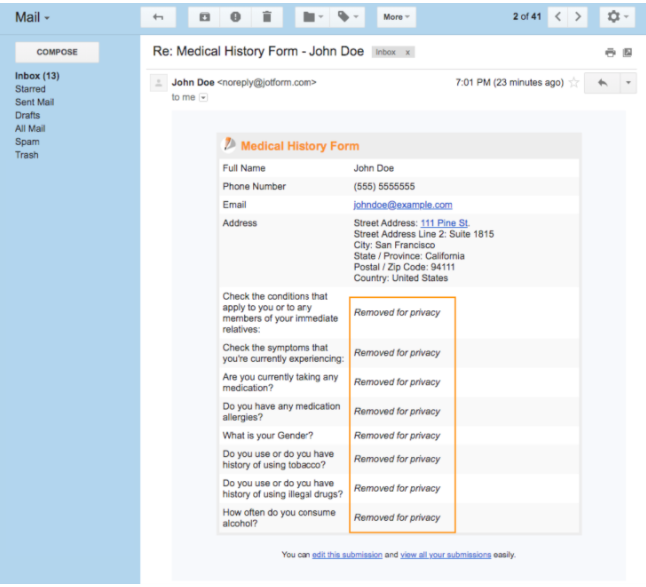Report this email as spam

click(235, 17)
